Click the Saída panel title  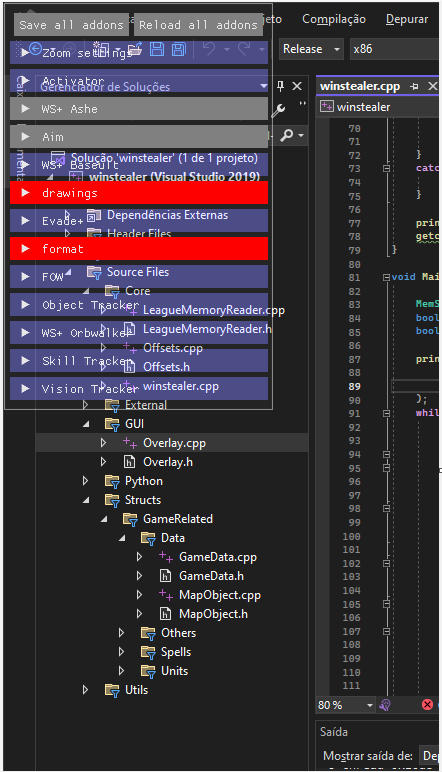[334, 732]
